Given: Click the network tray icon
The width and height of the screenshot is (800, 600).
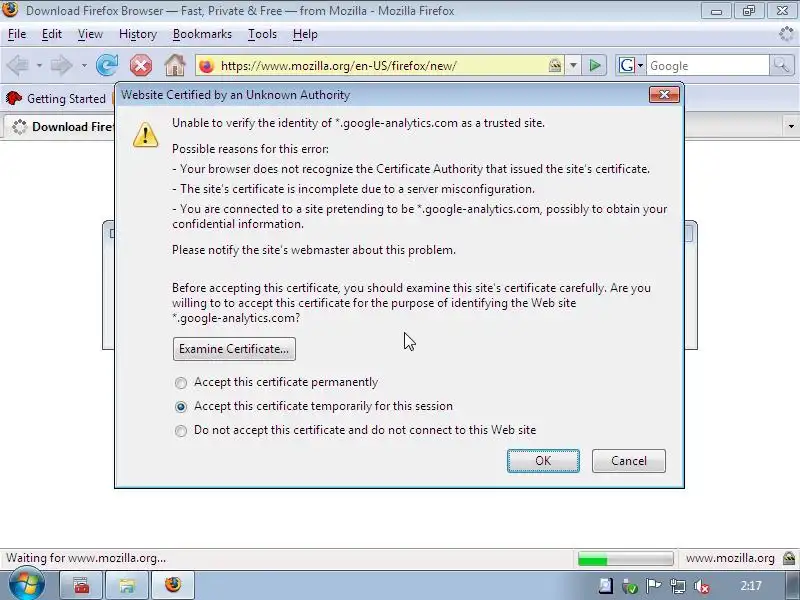Looking at the screenshot, I should (678, 586).
